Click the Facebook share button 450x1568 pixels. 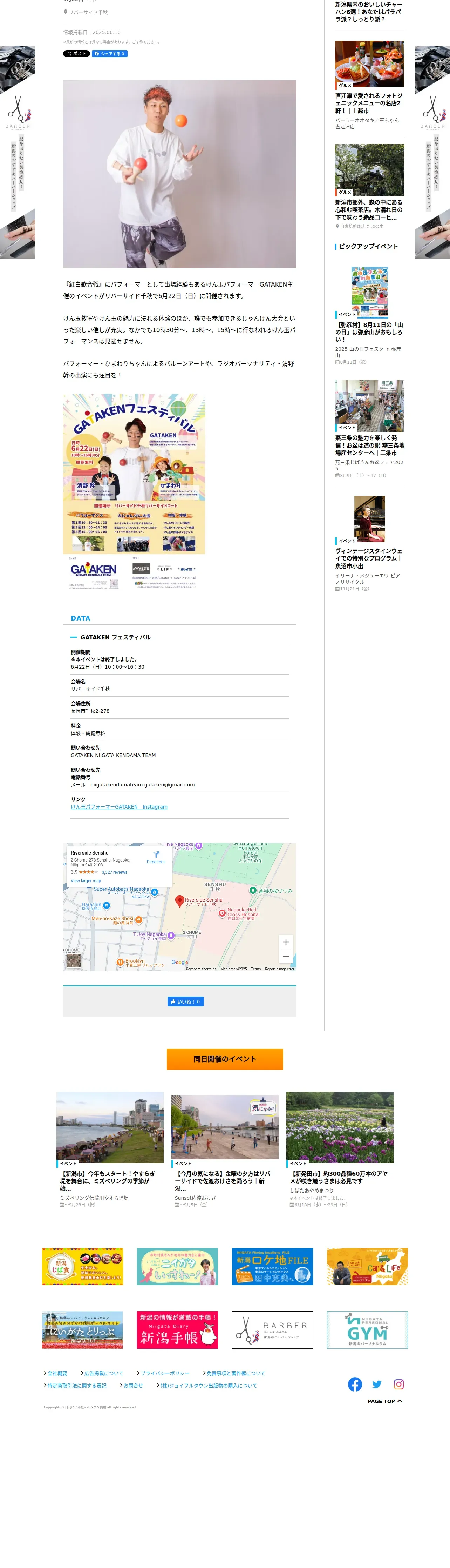(x=109, y=54)
